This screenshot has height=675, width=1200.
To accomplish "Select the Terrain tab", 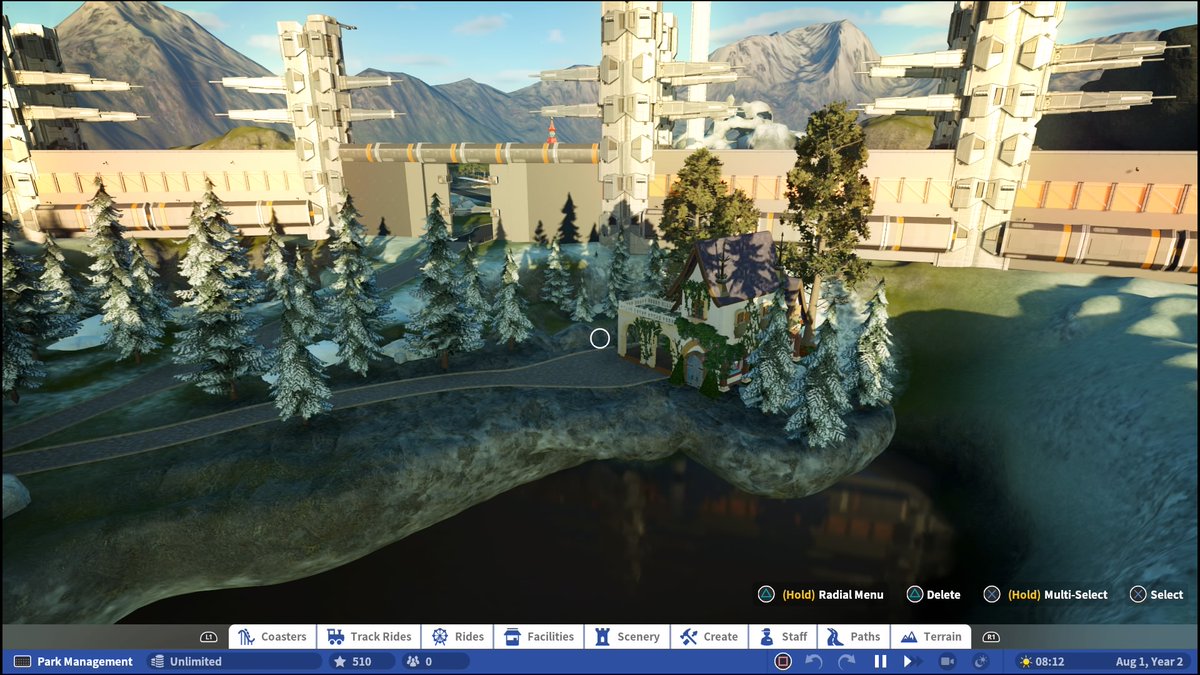I will pyautogui.click(x=931, y=636).
